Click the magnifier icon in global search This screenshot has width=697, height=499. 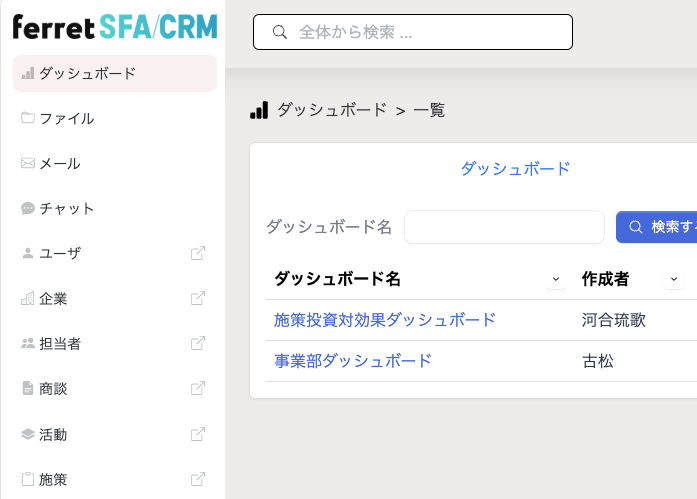(280, 32)
